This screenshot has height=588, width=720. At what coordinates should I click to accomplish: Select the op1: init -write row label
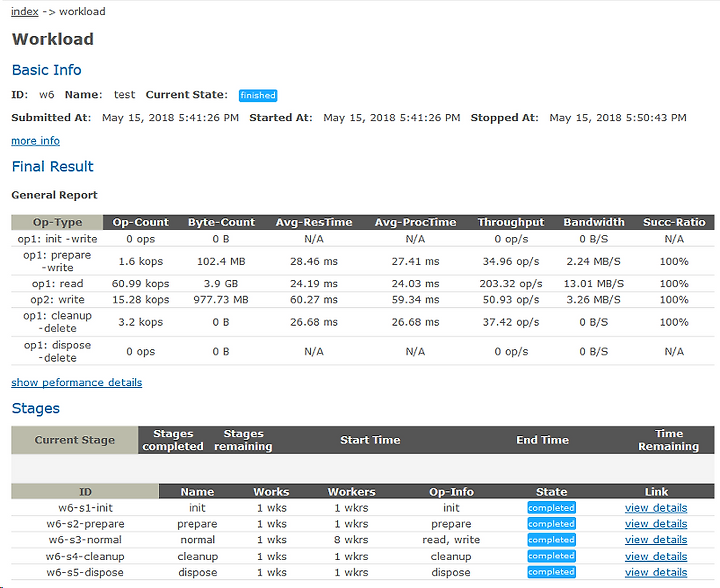click(x=57, y=239)
